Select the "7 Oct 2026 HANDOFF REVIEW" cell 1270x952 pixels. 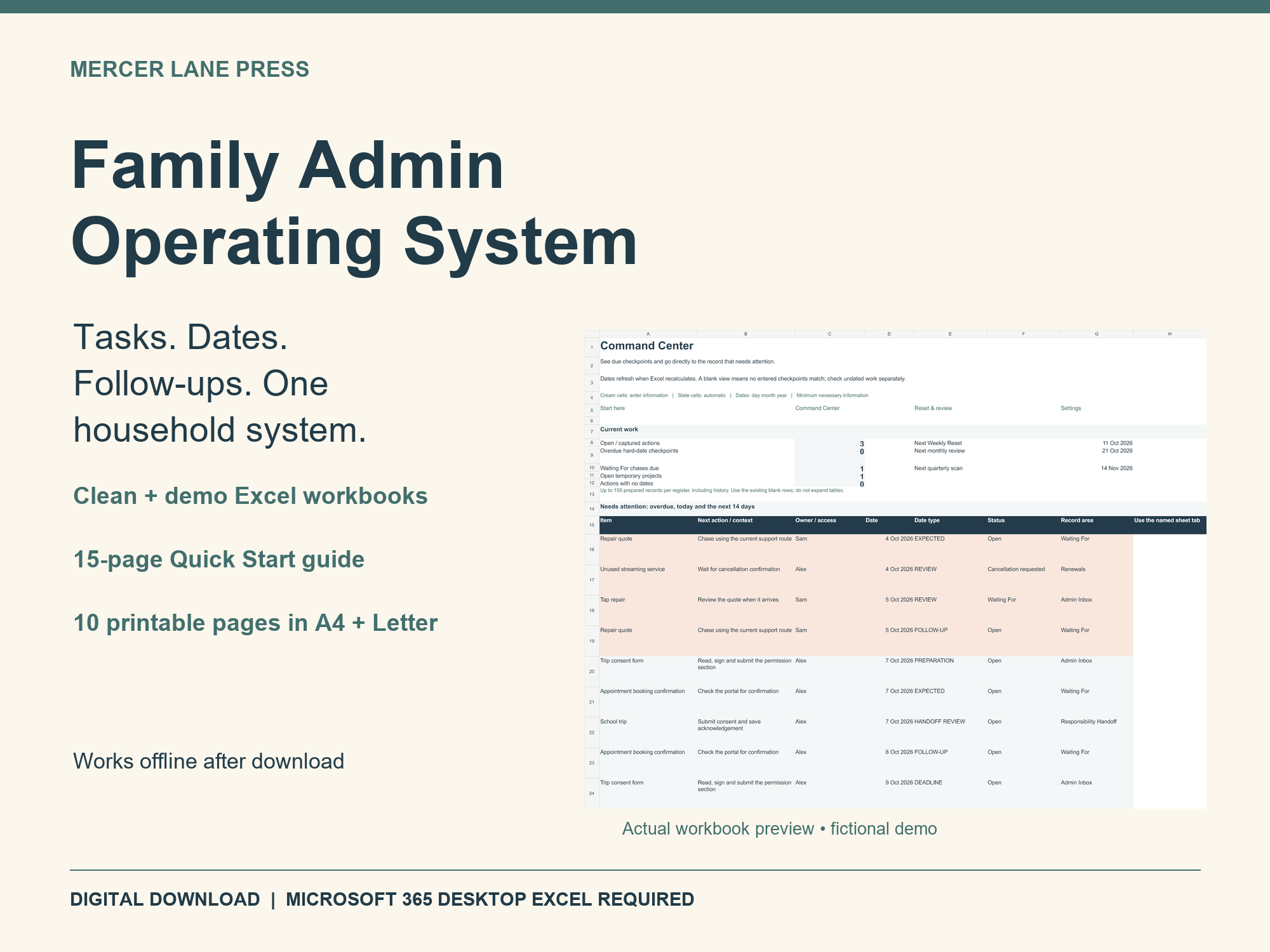click(925, 722)
